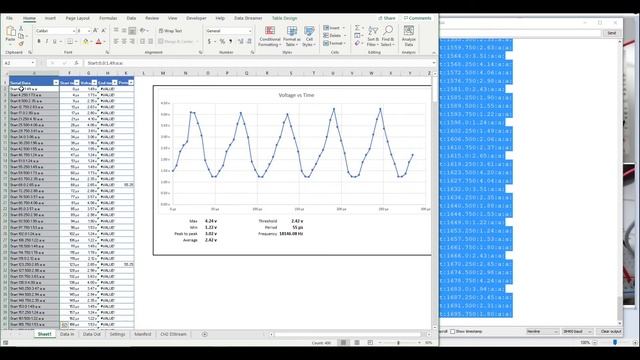This screenshot has height=360, width=640.
Task: Open the Format as Table gallery
Action: point(292,36)
